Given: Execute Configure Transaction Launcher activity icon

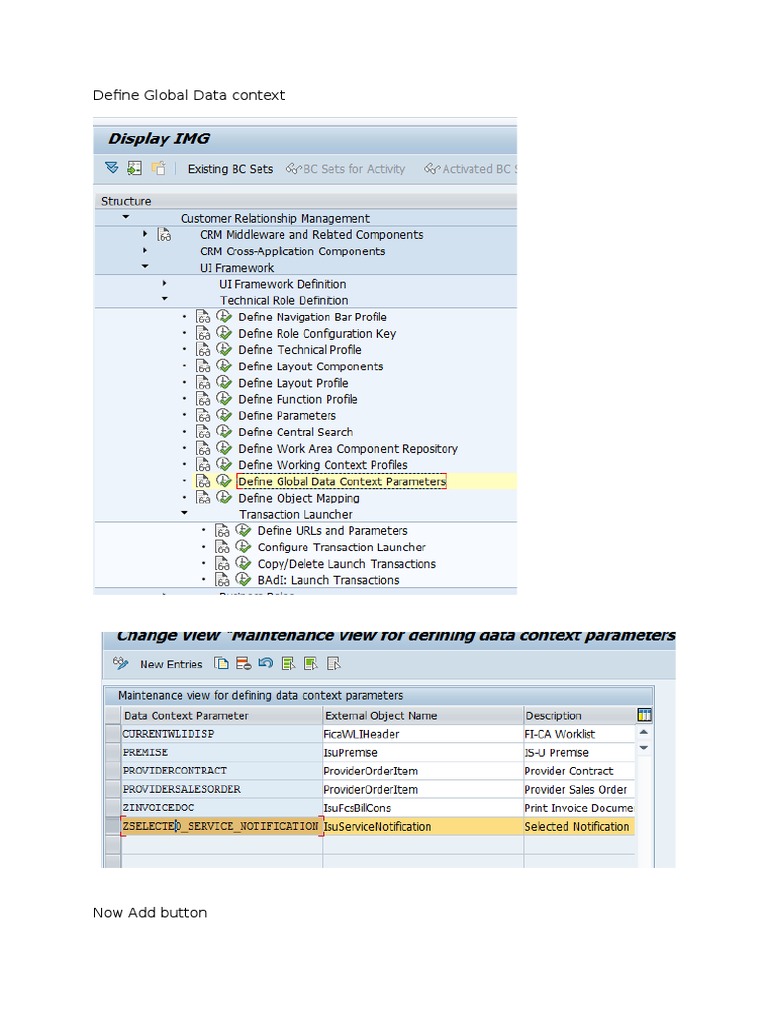Looking at the screenshot, I should (244, 546).
